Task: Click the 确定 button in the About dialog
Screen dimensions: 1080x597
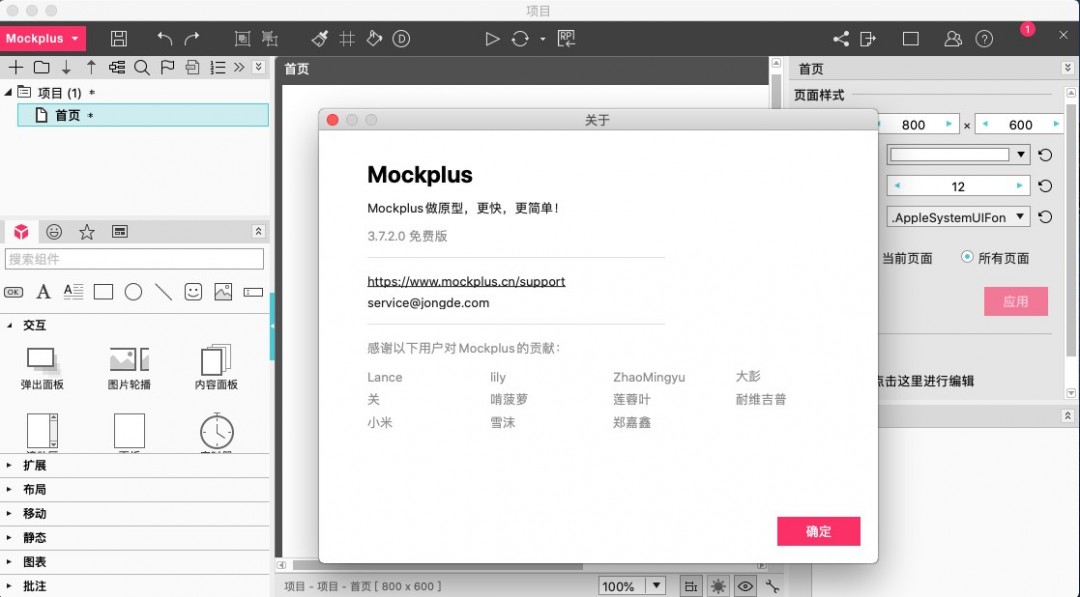Action: pyautogui.click(x=818, y=531)
